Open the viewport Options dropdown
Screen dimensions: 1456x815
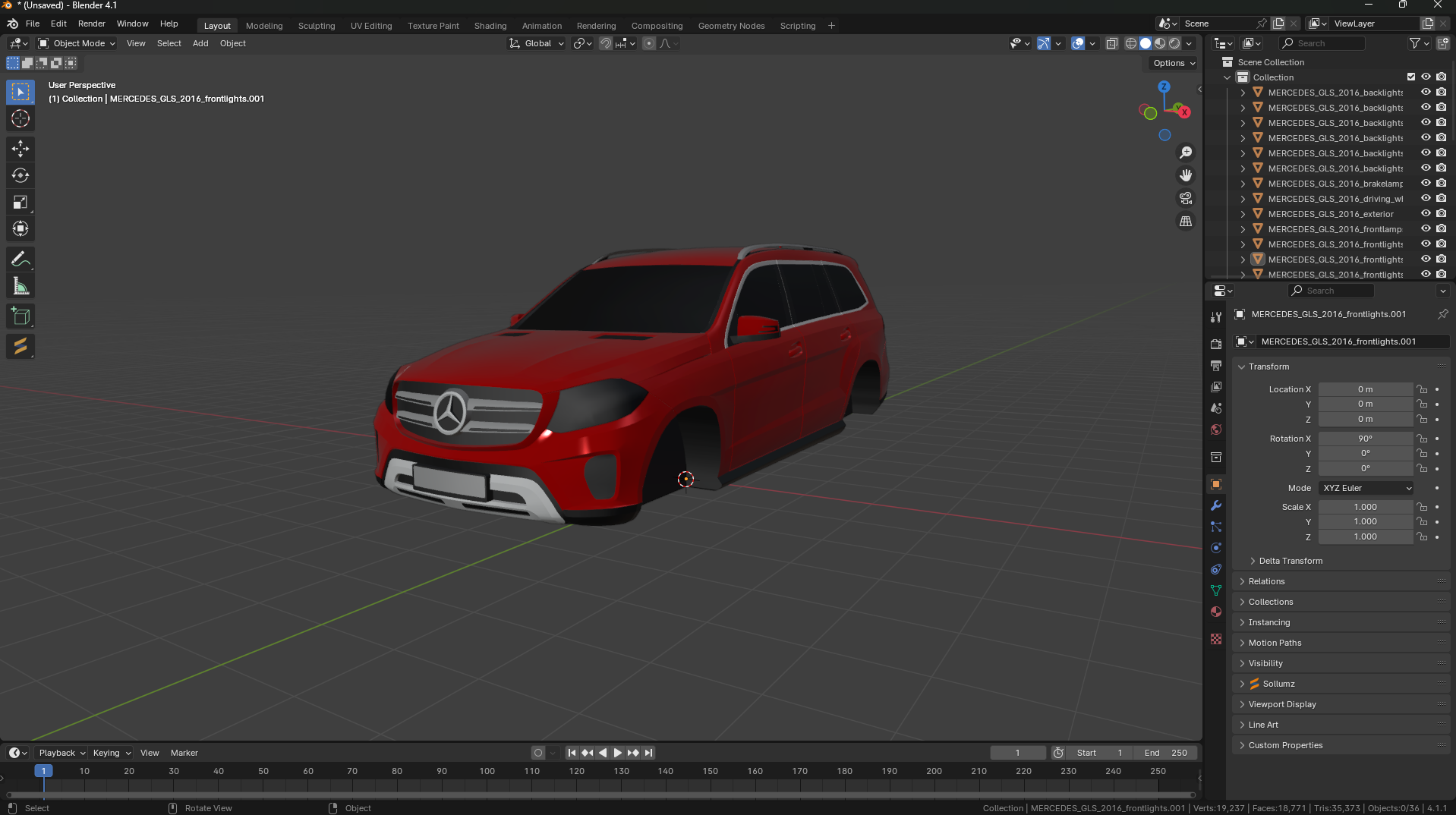tap(1174, 63)
